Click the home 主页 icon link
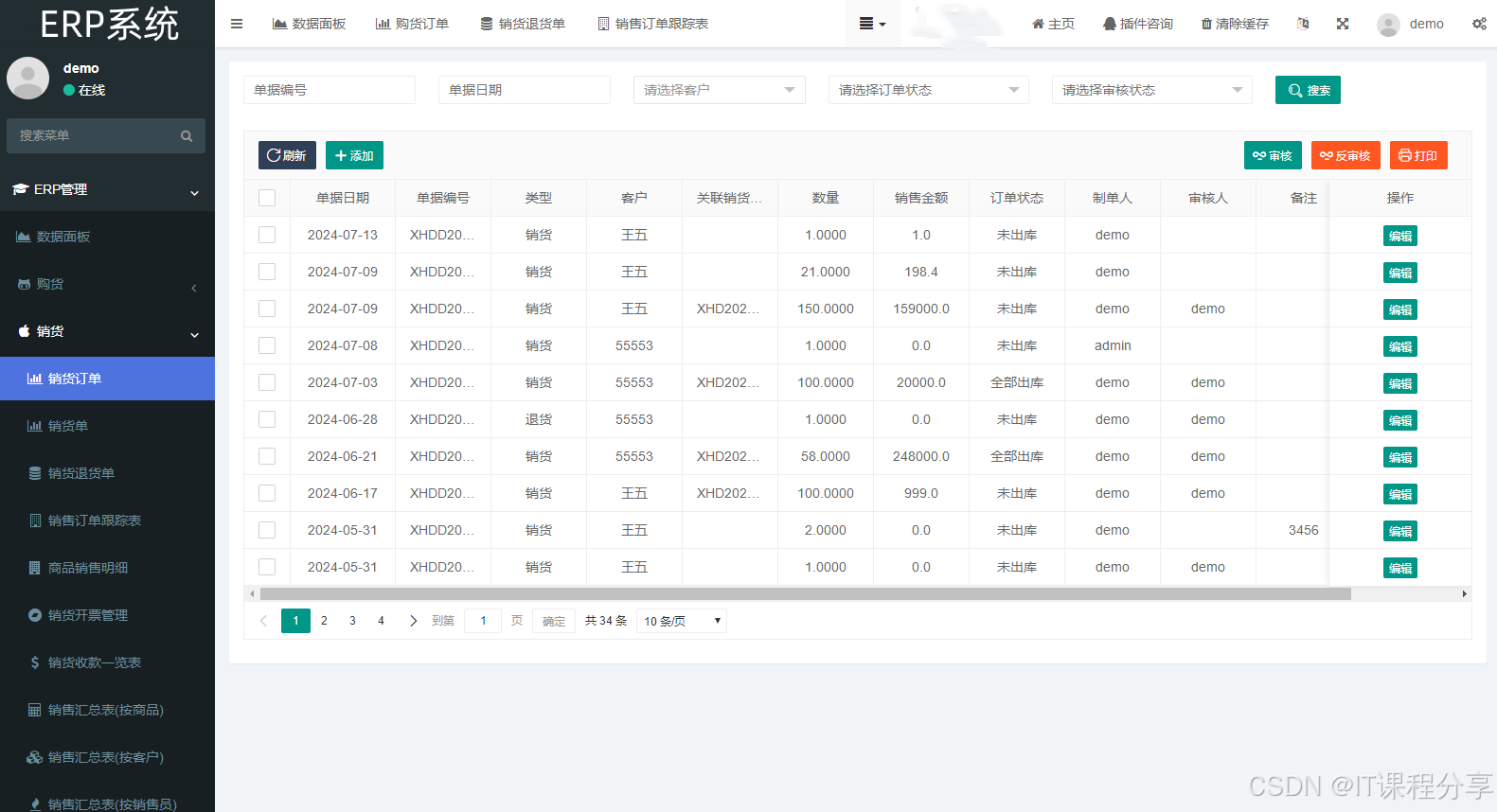This screenshot has height=812, width=1497. (1053, 24)
